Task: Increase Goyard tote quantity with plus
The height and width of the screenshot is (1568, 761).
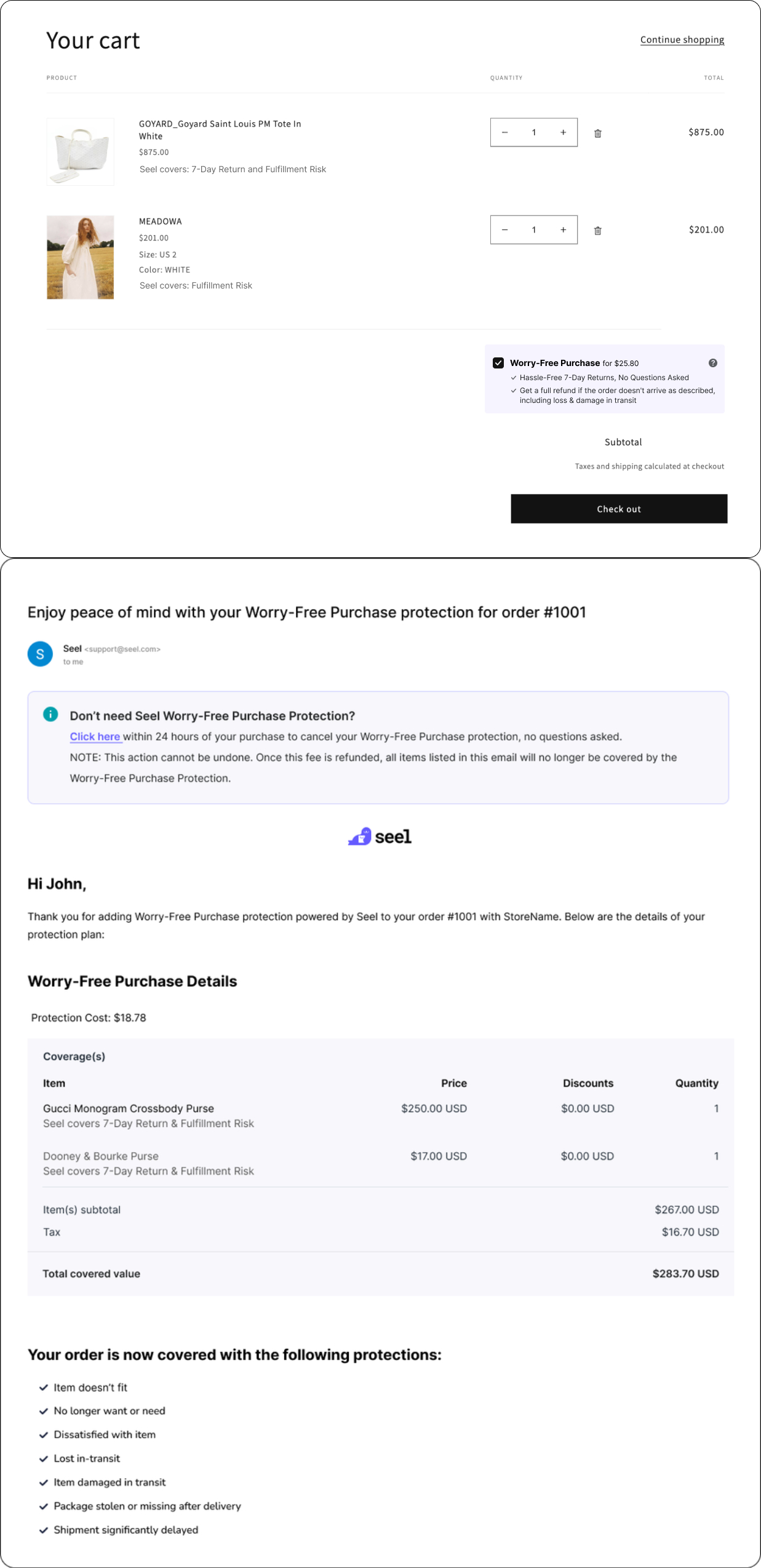Action: [x=563, y=132]
